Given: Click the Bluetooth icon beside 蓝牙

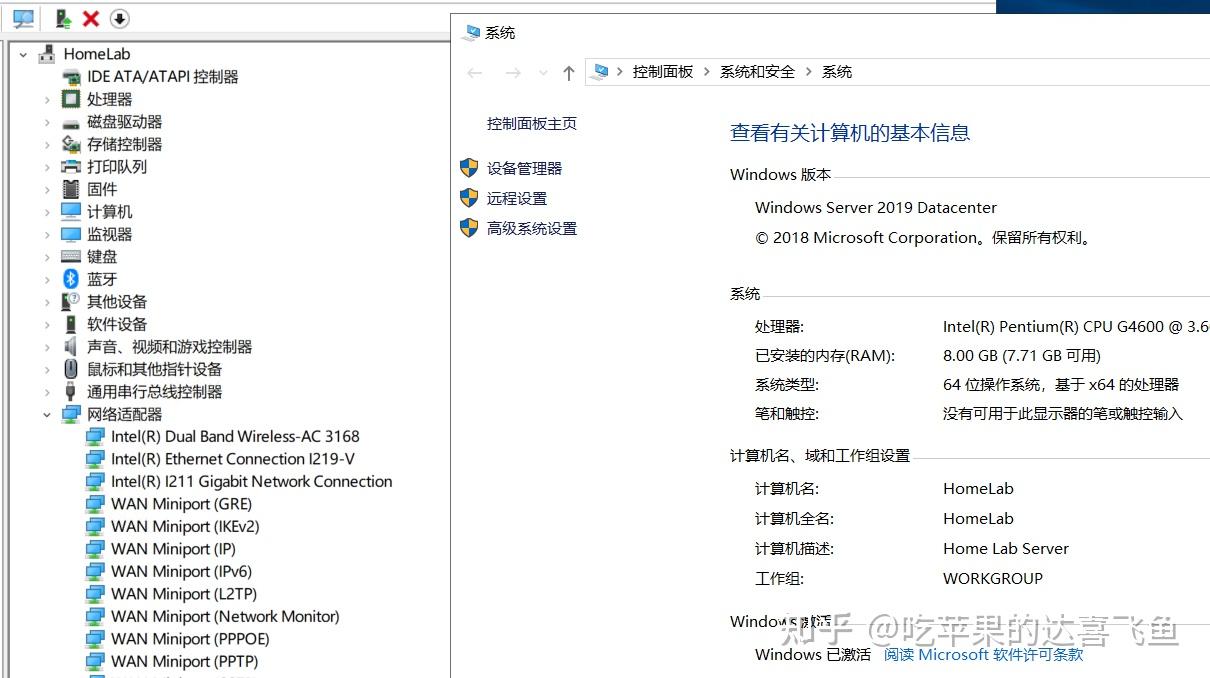Looking at the screenshot, I should (x=70, y=279).
